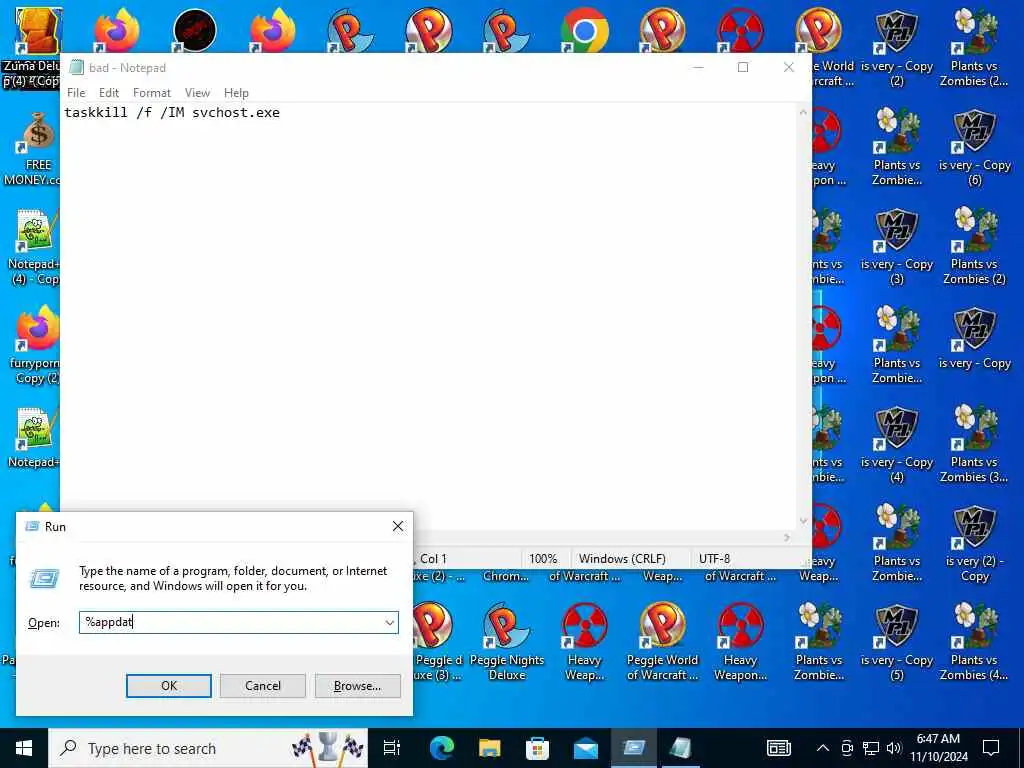Open Notepad's File menu
1024x768 pixels.
(76, 93)
